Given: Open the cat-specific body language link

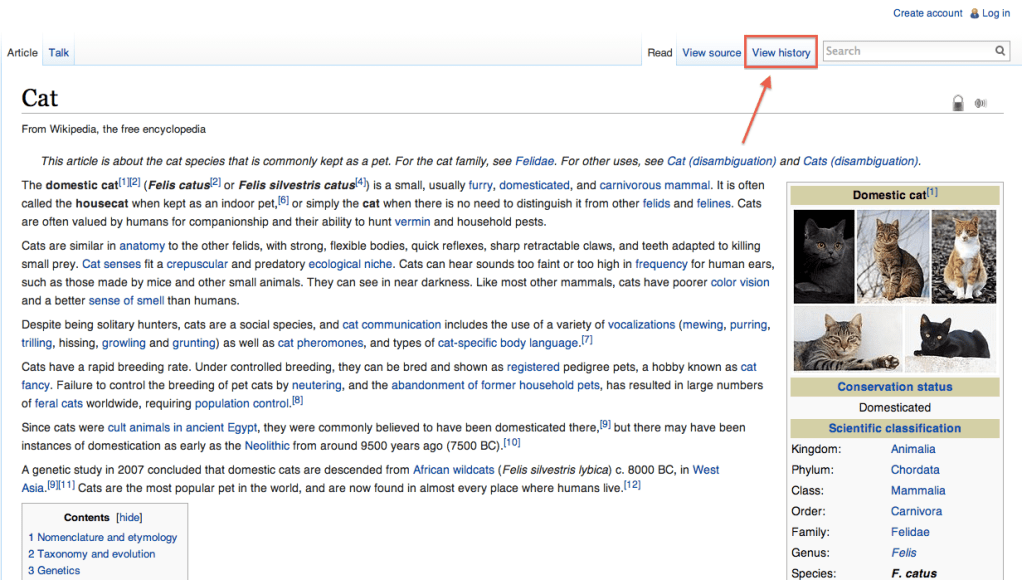Looking at the screenshot, I should tap(508, 343).
